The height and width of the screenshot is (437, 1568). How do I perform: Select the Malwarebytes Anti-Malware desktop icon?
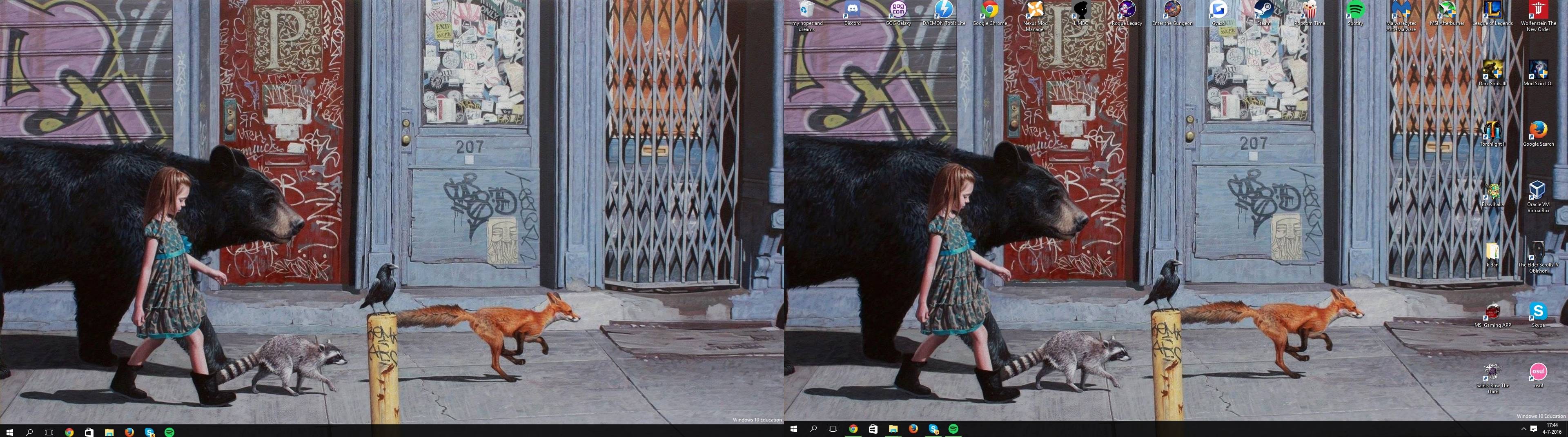(1401, 16)
